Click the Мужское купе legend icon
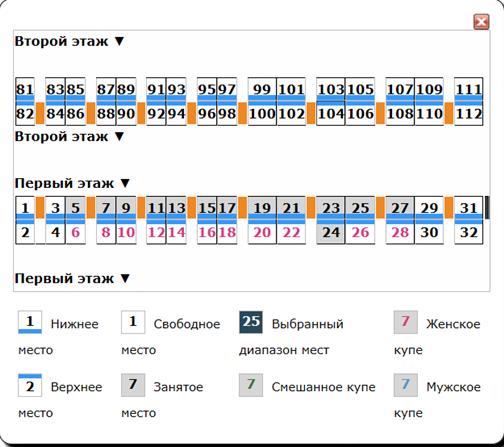The image size is (504, 447). (x=405, y=385)
